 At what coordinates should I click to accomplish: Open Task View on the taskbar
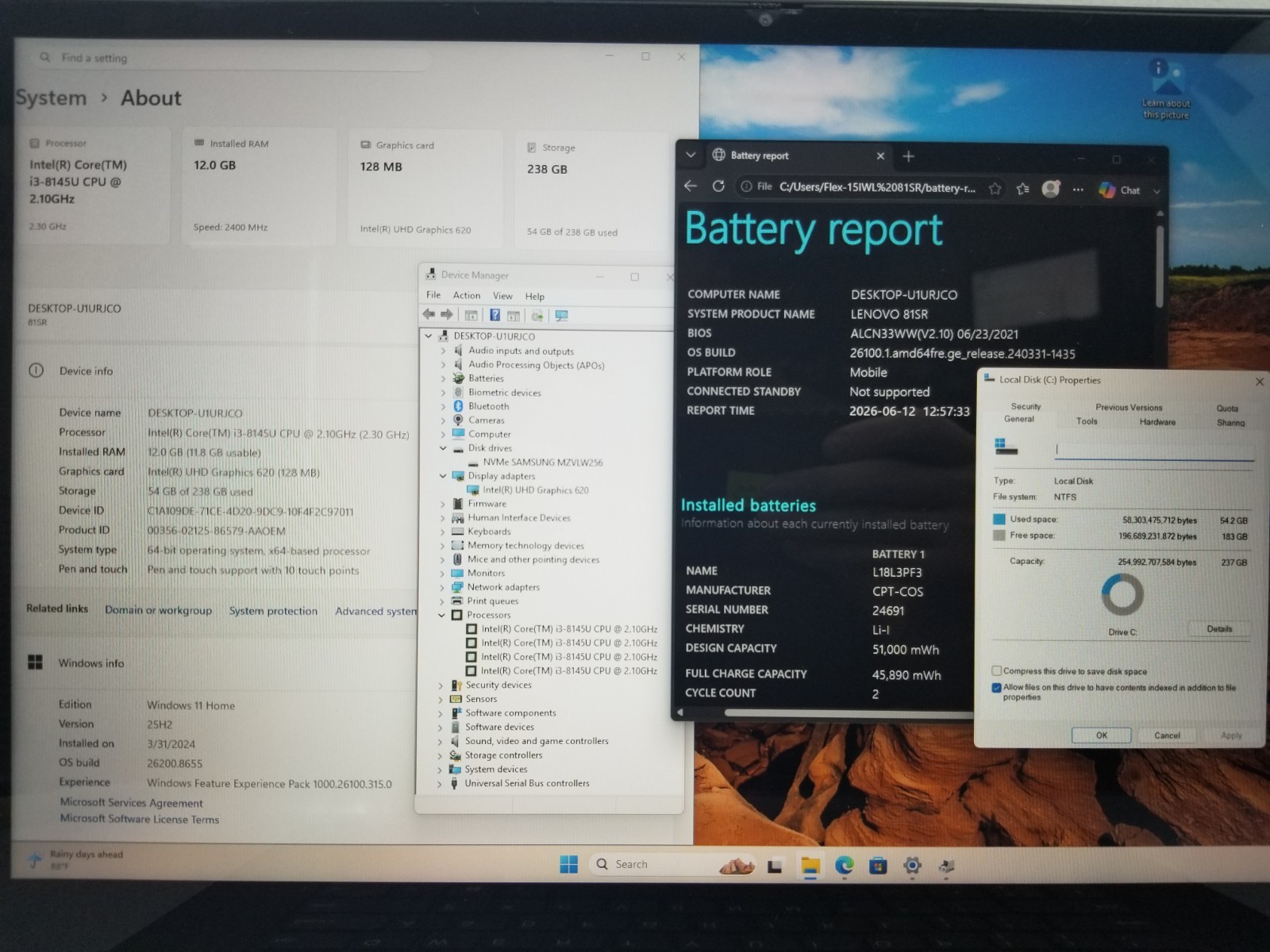(775, 866)
